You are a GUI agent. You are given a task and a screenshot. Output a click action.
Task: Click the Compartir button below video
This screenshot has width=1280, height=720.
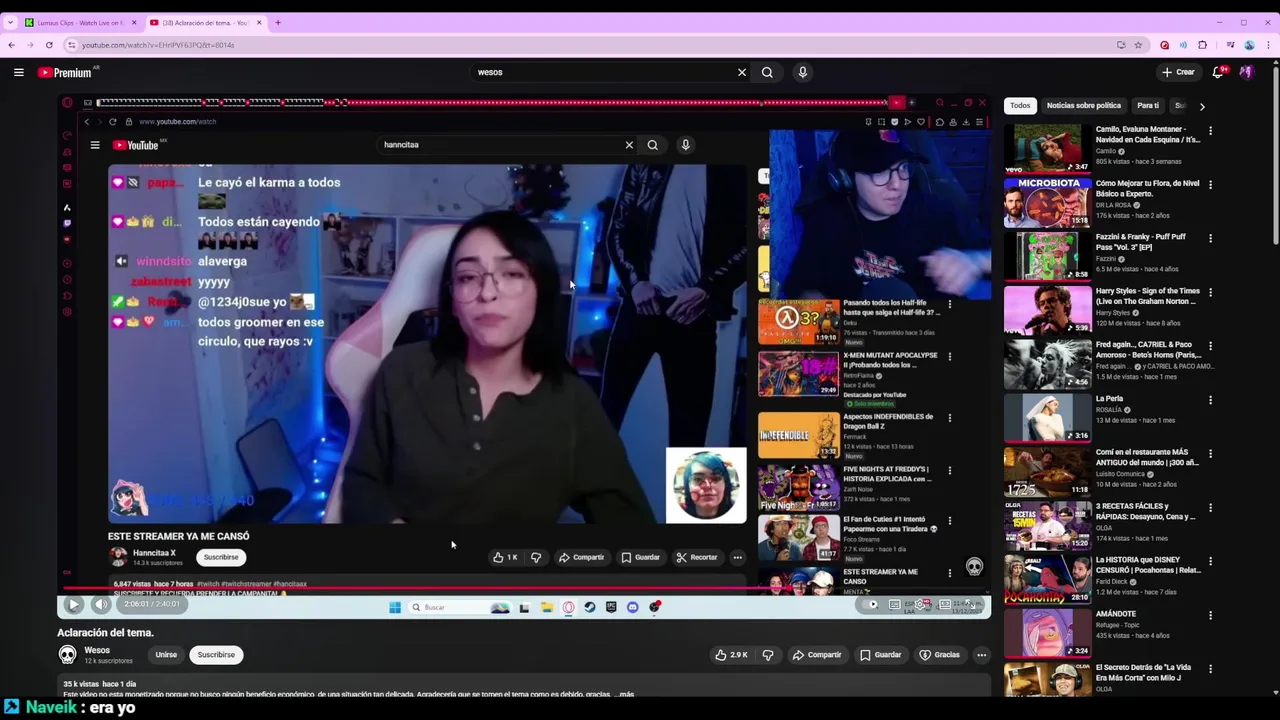(817, 655)
